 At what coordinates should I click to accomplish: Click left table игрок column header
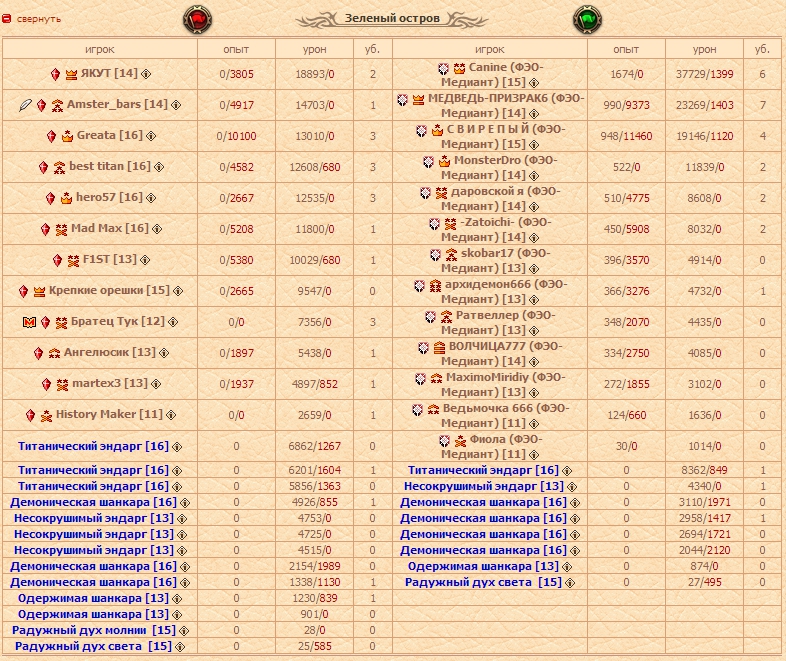click(x=100, y=50)
